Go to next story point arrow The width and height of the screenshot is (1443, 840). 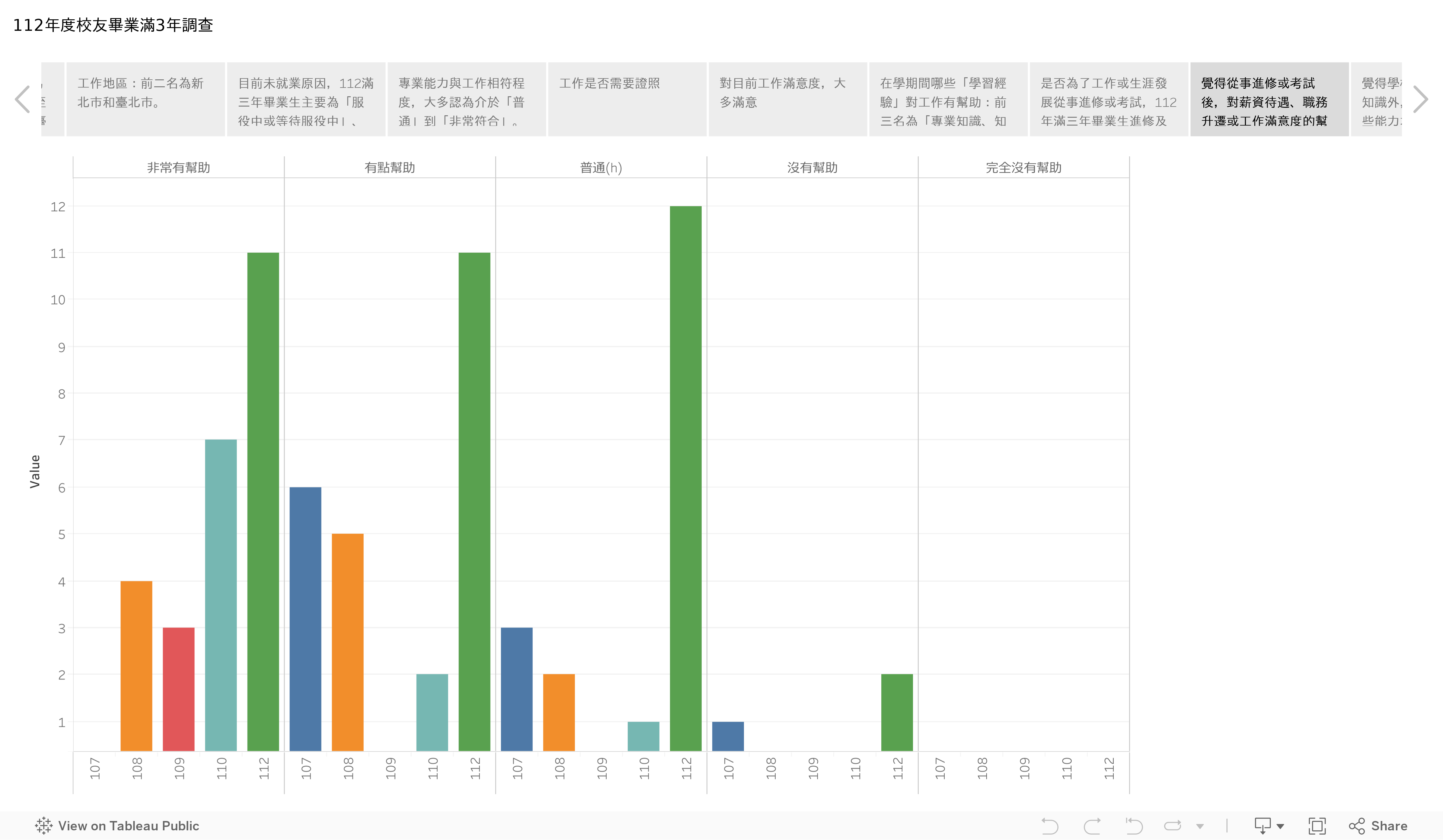click(x=1421, y=100)
